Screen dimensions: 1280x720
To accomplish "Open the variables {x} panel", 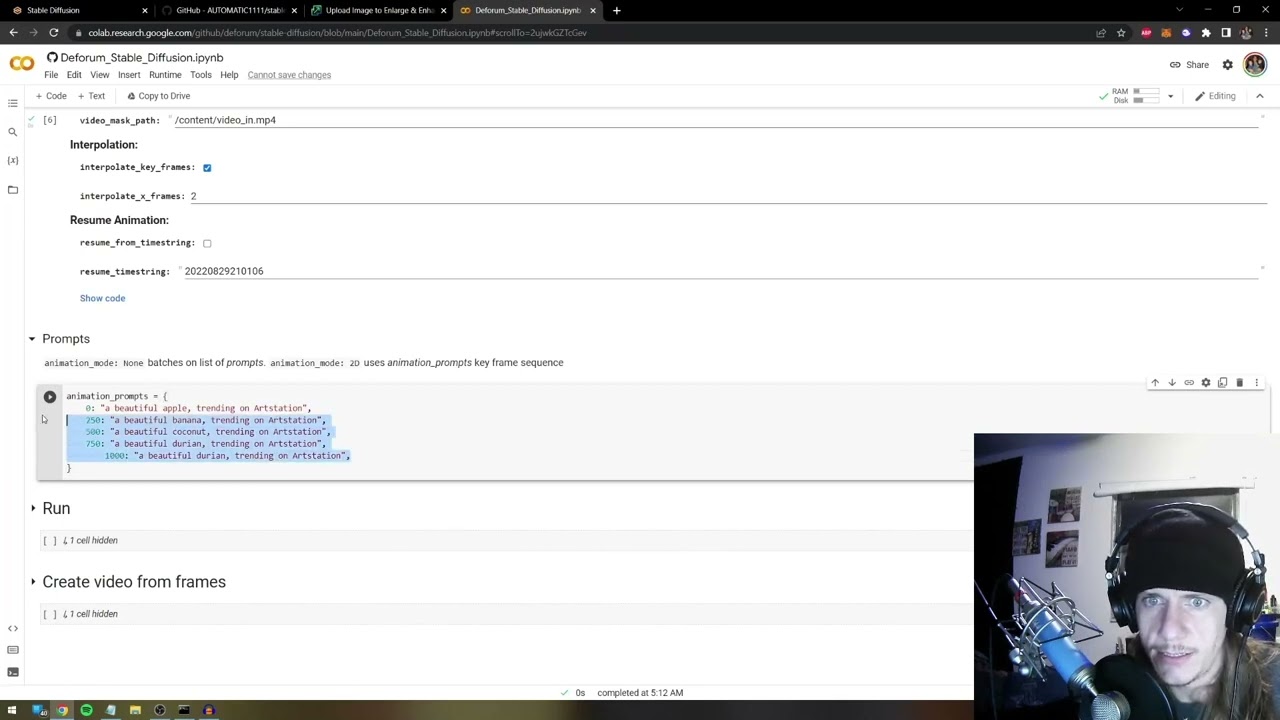I will tap(13, 160).
